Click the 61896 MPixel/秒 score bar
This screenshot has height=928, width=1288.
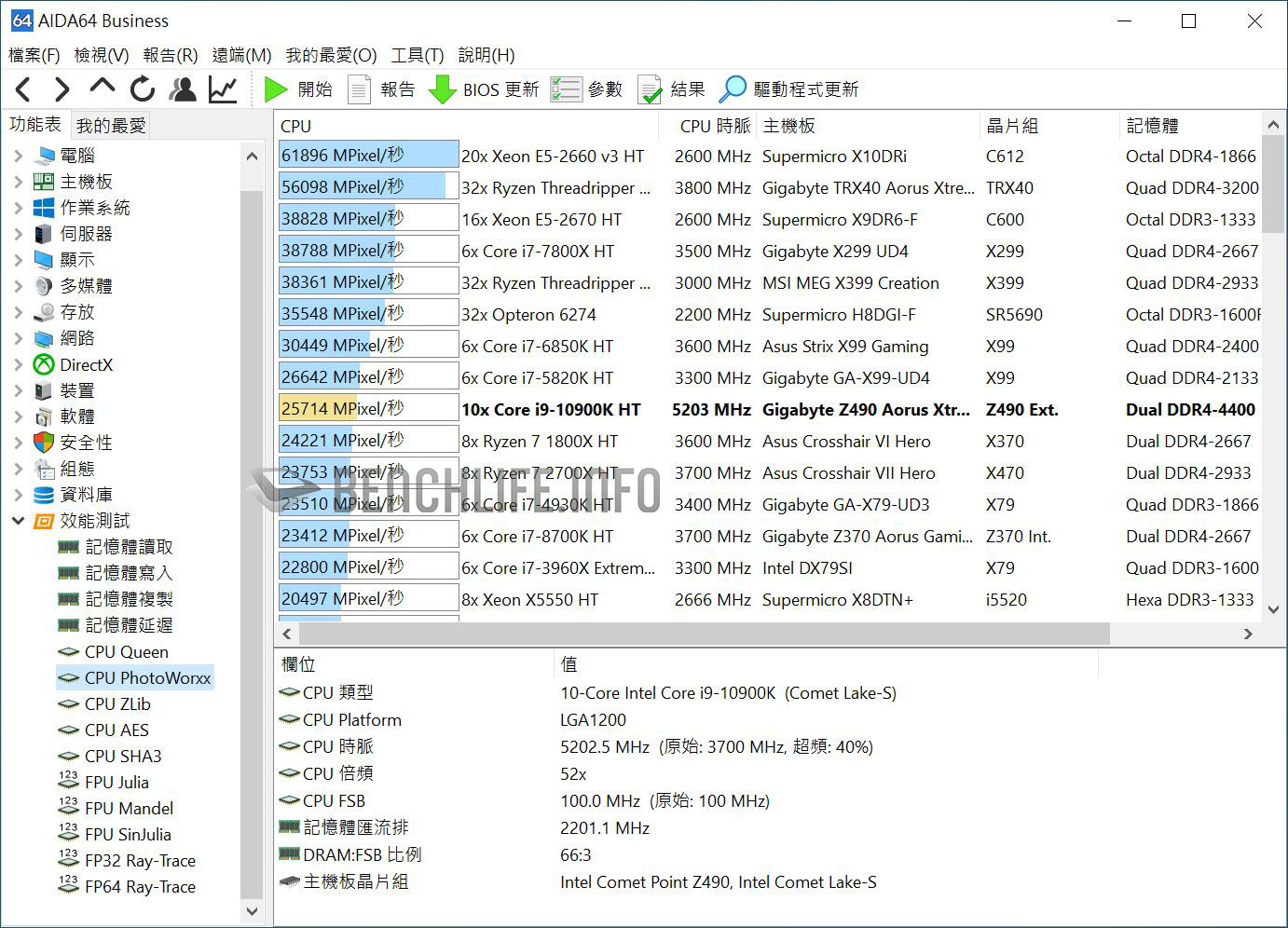368,156
